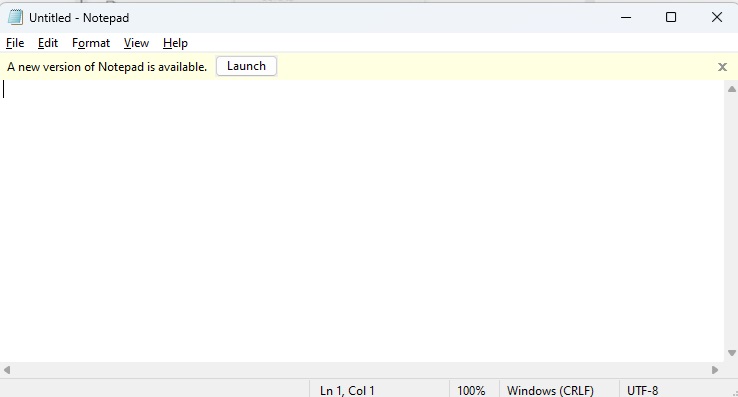Image resolution: width=738 pixels, height=397 pixels.
Task: Click the "Untitled - Notepad" title text
Action: click(x=79, y=18)
